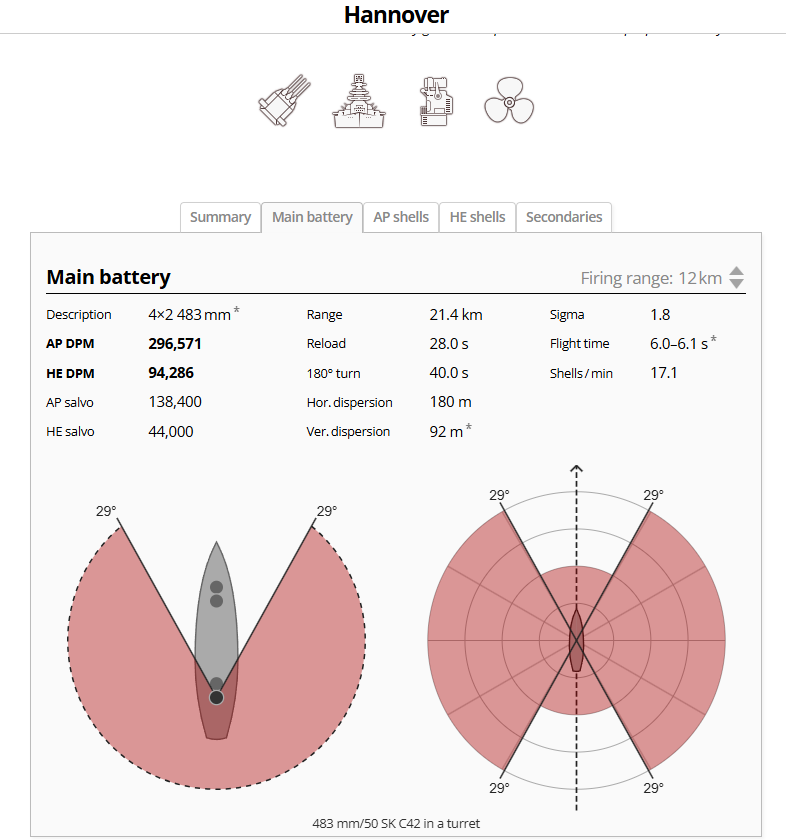The image size is (786, 840).
Task: Go to the HE shells tab
Action: click(x=477, y=217)
